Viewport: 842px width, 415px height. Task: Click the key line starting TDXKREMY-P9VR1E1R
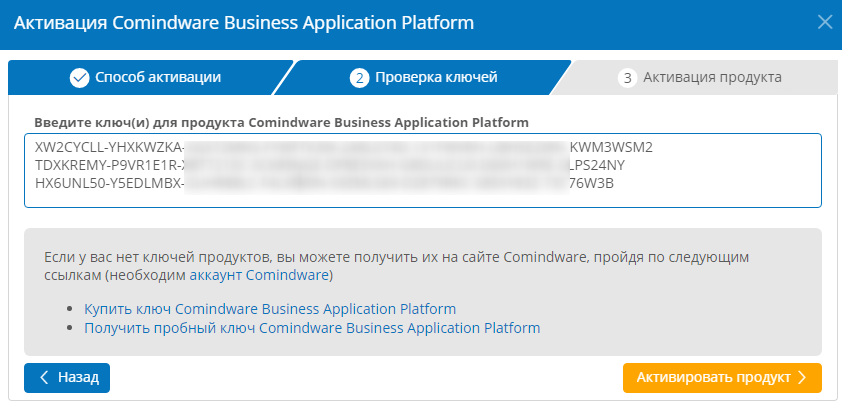click(330, 165)
